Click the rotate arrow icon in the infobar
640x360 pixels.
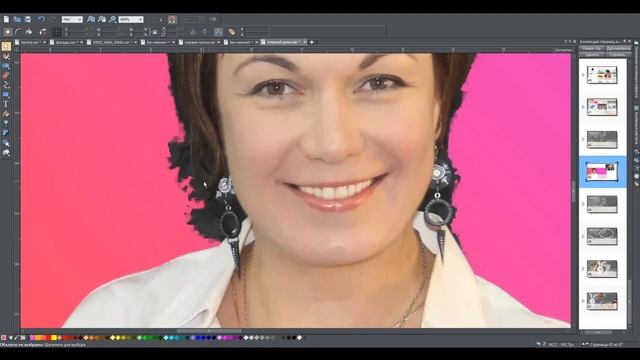point(42,31)
